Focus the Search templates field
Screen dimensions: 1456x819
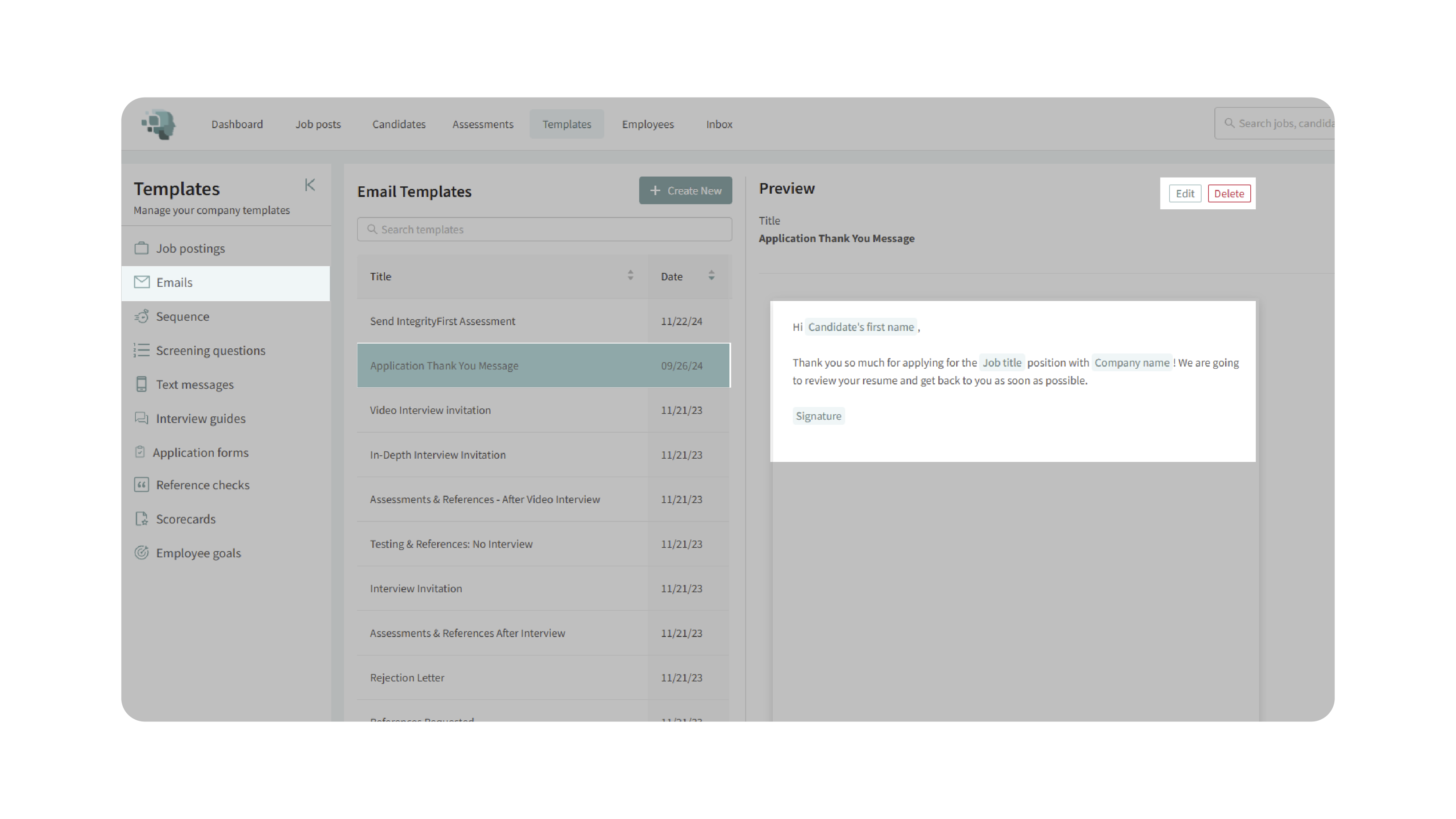[544, 229]
